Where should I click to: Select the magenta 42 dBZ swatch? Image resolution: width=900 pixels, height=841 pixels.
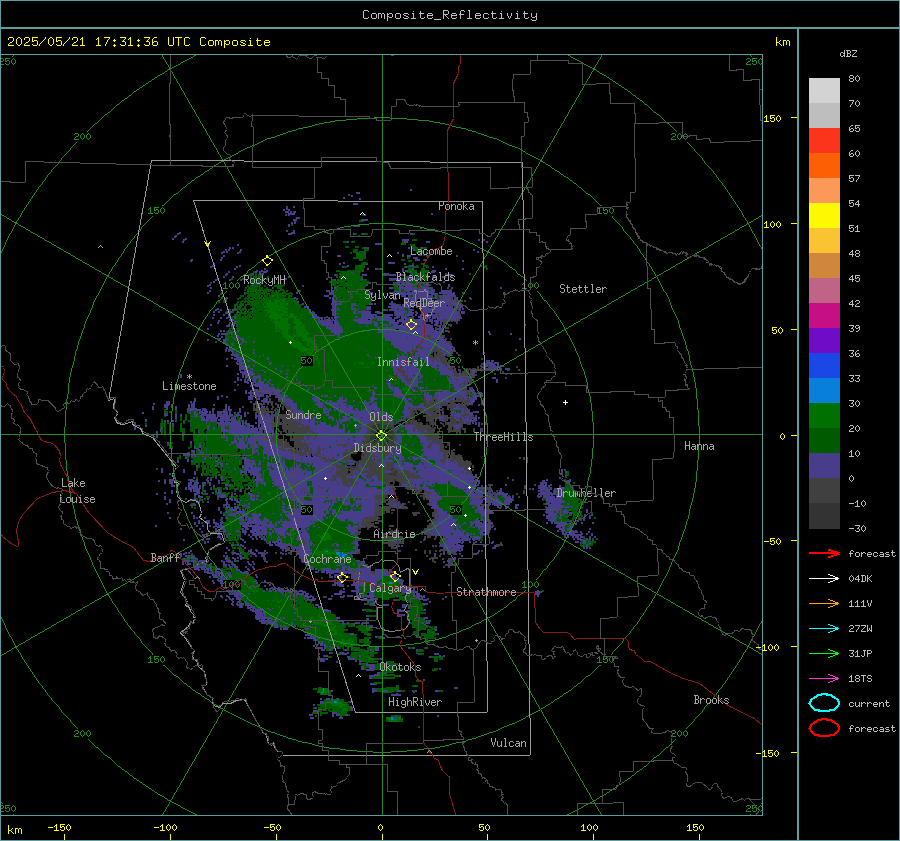pyautogui.click(x=824, y=315)
